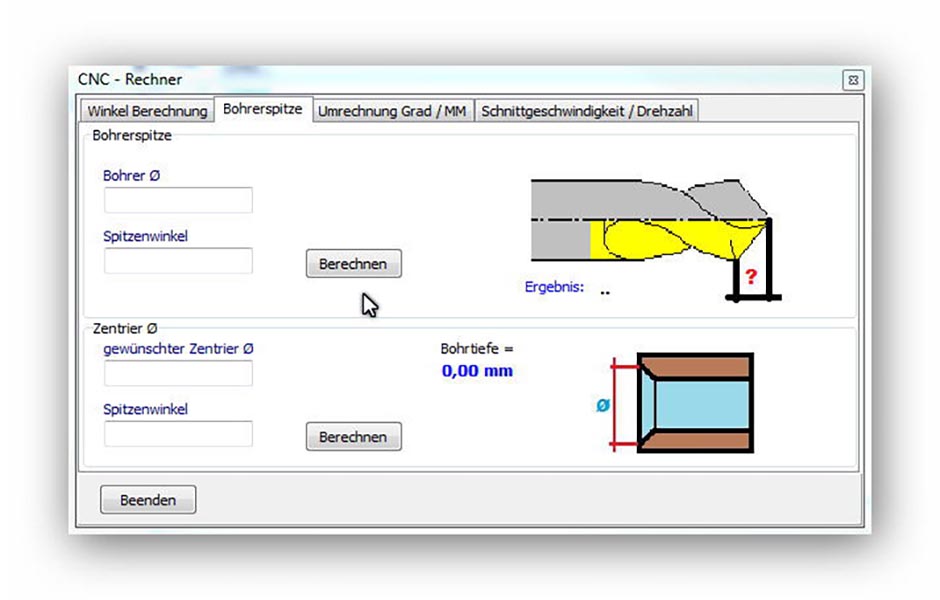Image resolution: width=940 pixels, height=600 pixels.
Task: Click the Ergebnis result label
Action: [554, 287]
